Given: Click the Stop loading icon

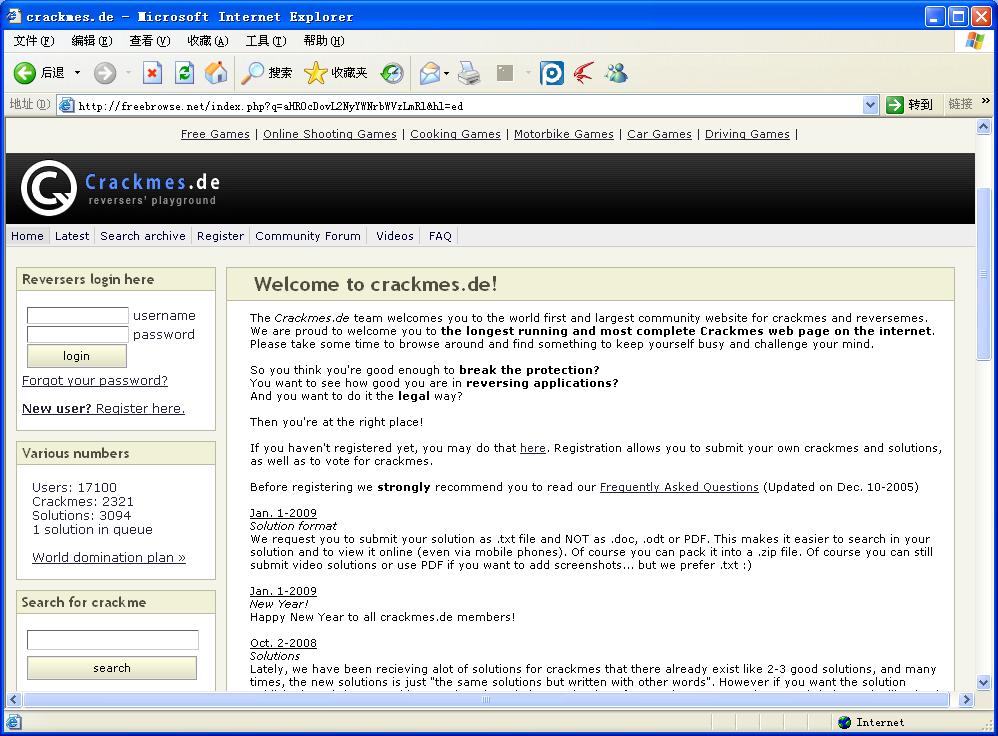Looking at the screenshot, I should tap(152, 73).
